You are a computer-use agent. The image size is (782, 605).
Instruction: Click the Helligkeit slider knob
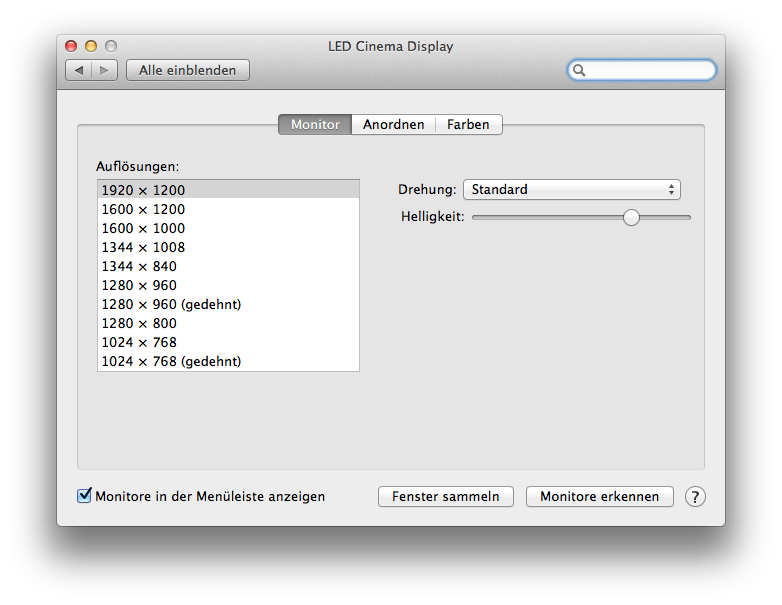tap(631, 217)
